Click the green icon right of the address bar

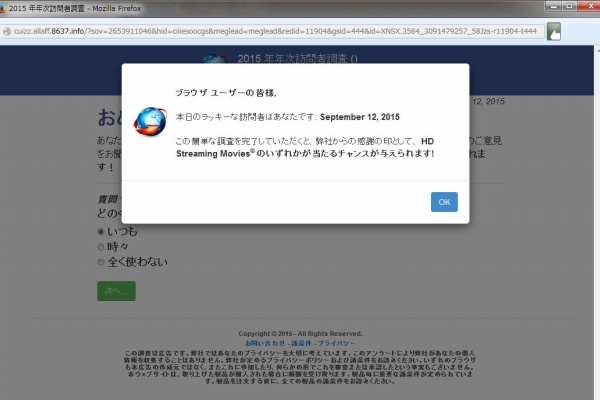click(x=554, y=31)
